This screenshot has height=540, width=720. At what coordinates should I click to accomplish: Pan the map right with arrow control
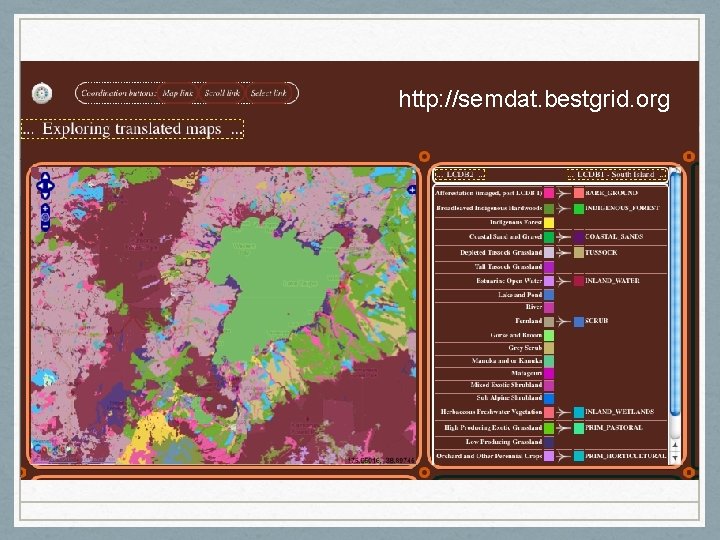click(51, 186)
